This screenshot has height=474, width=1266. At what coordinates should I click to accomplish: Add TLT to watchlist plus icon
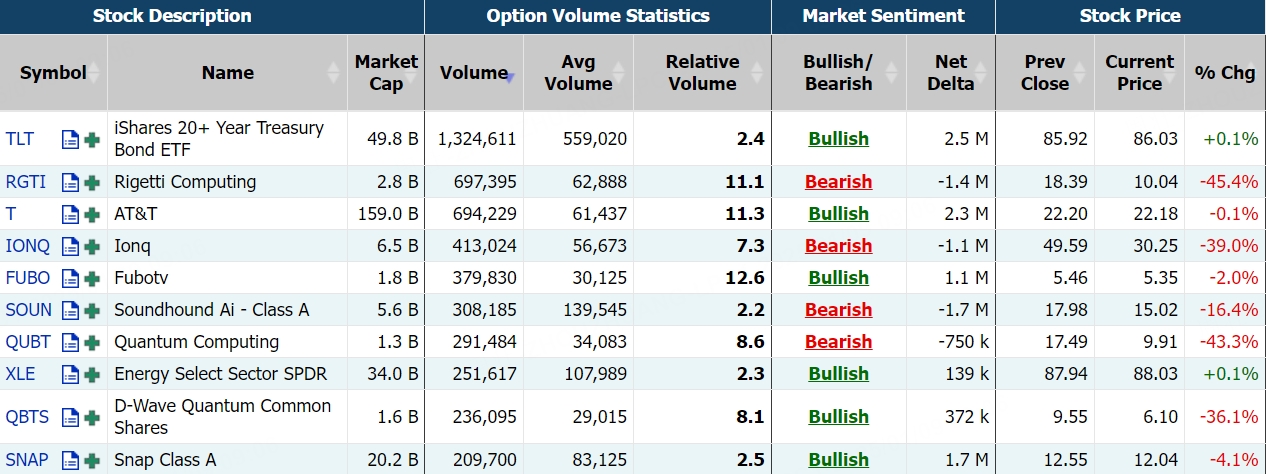click(x=92, y=140)
